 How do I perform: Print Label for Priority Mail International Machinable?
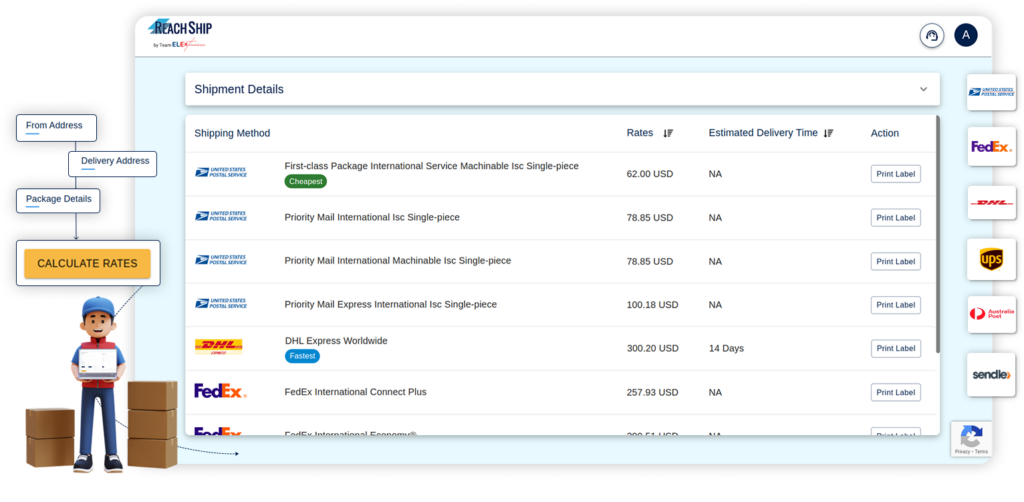[x=895, y=261]
